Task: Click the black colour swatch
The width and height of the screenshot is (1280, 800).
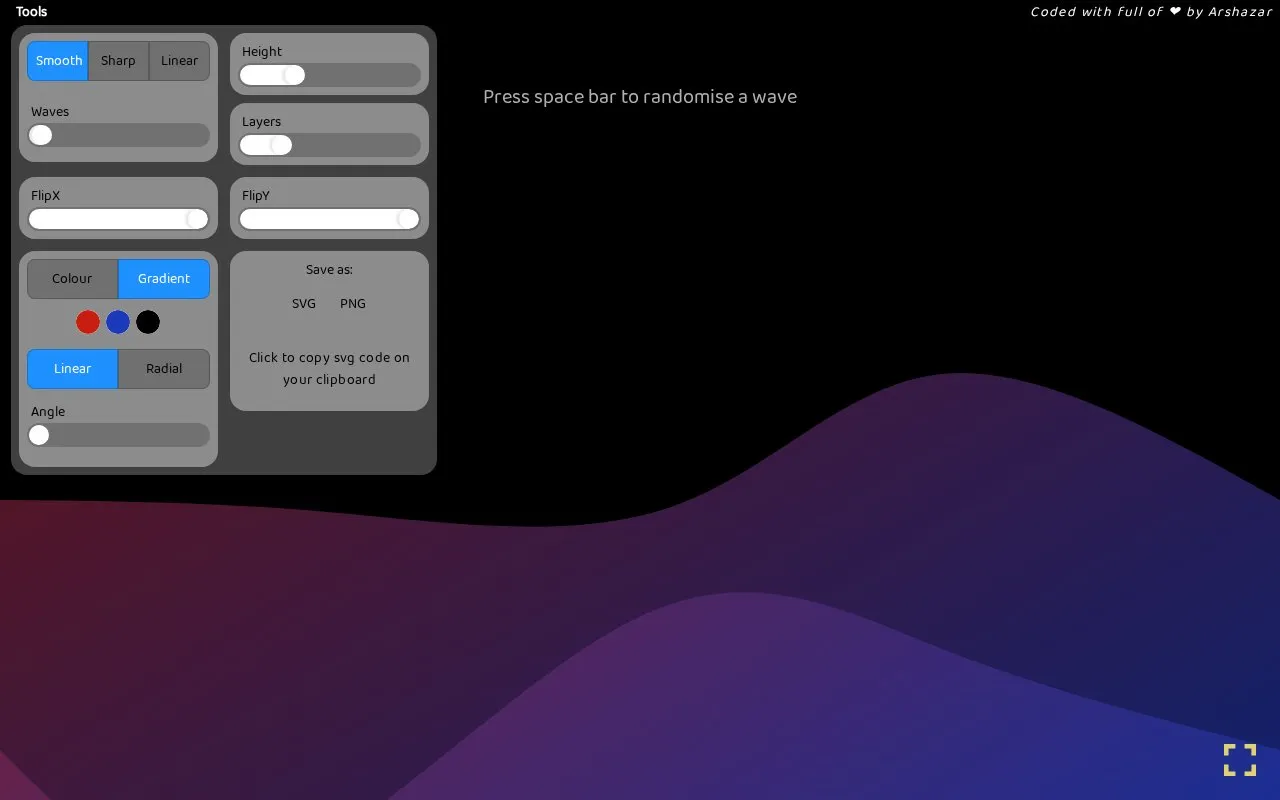Action: [x=148, y=322]
